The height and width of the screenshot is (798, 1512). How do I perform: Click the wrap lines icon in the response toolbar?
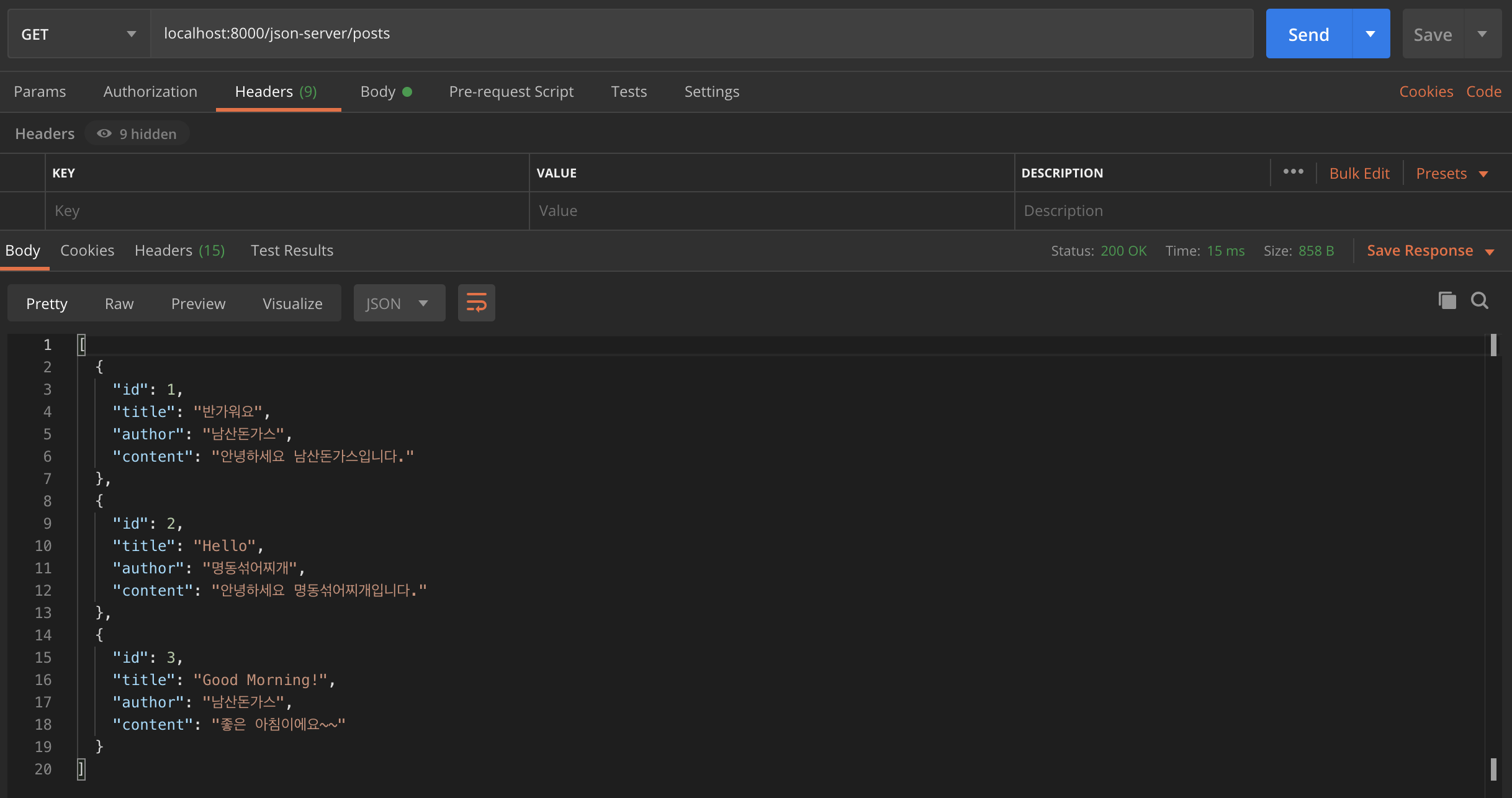(x=476, y=303)
